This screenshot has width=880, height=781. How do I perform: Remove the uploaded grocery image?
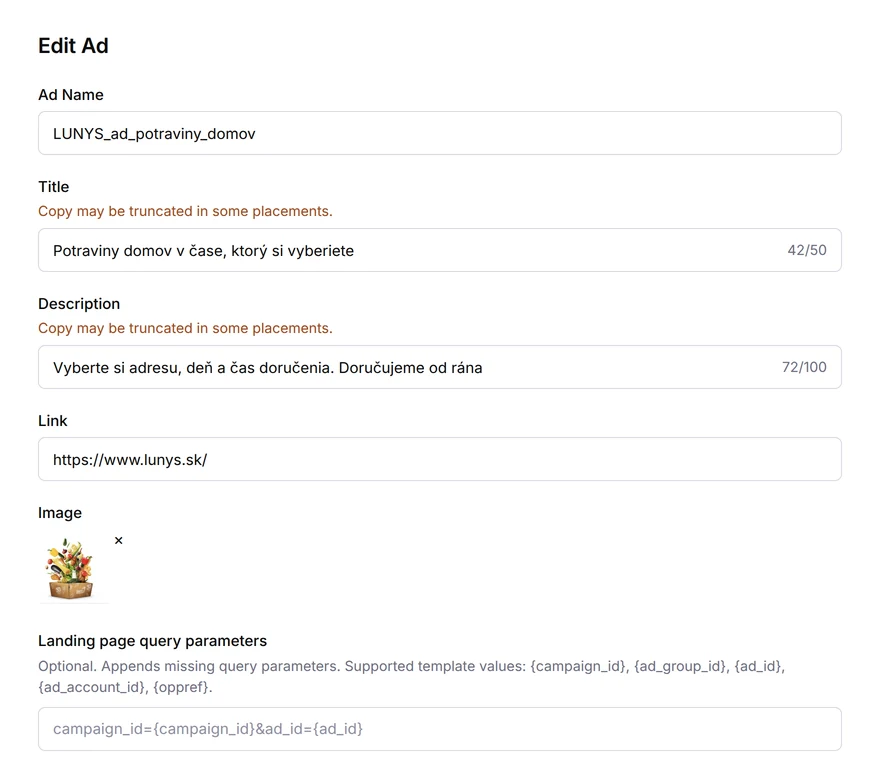118,540
